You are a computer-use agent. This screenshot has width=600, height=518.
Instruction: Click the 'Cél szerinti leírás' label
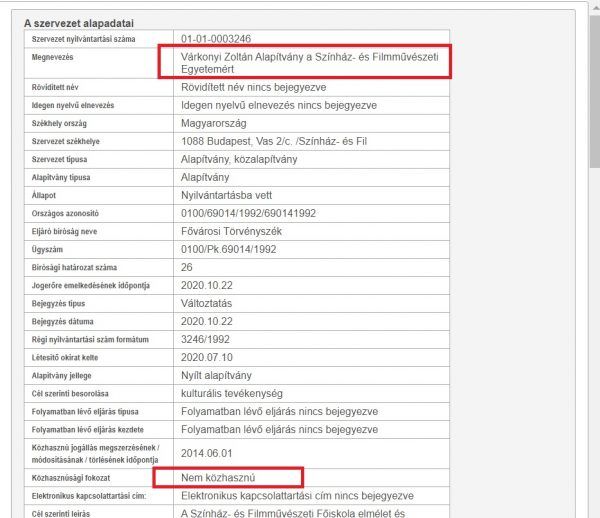pos(61,513)
